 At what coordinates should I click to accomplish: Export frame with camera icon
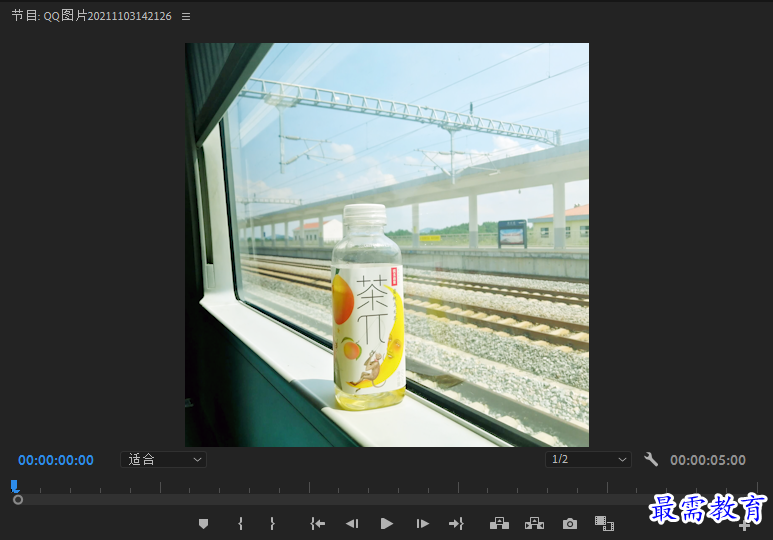click(x=570, y=524)
